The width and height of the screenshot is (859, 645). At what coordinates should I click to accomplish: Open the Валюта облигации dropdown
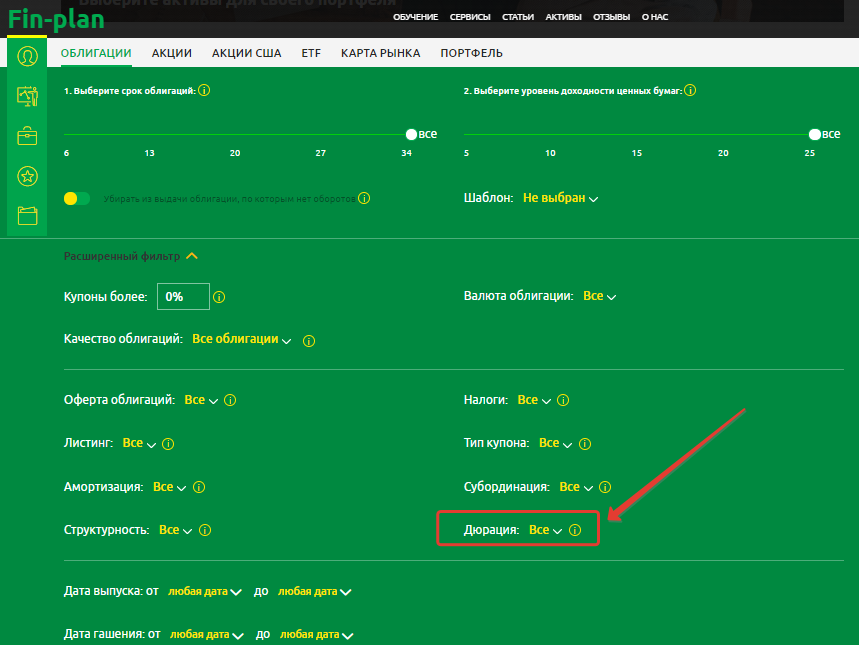coord(600,296)
